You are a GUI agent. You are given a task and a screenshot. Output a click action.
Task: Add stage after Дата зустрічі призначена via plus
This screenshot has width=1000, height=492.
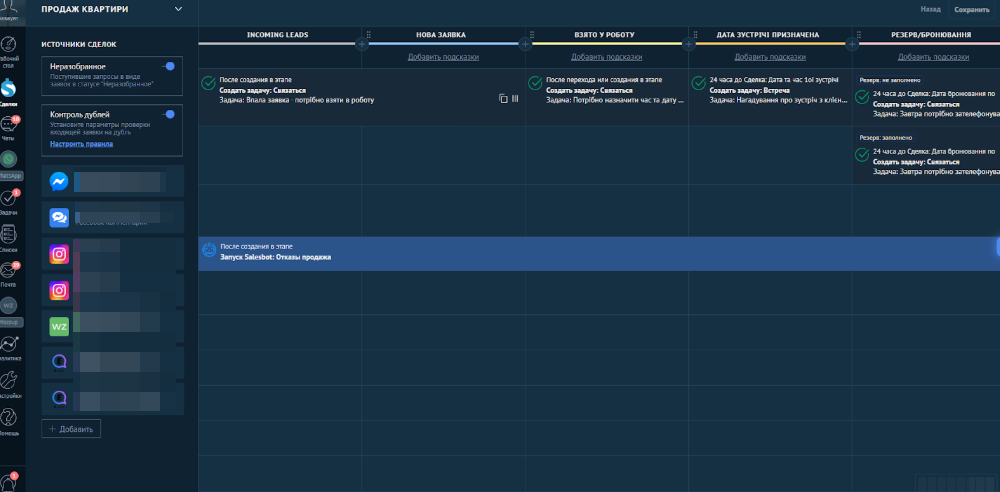pos(851,44)
